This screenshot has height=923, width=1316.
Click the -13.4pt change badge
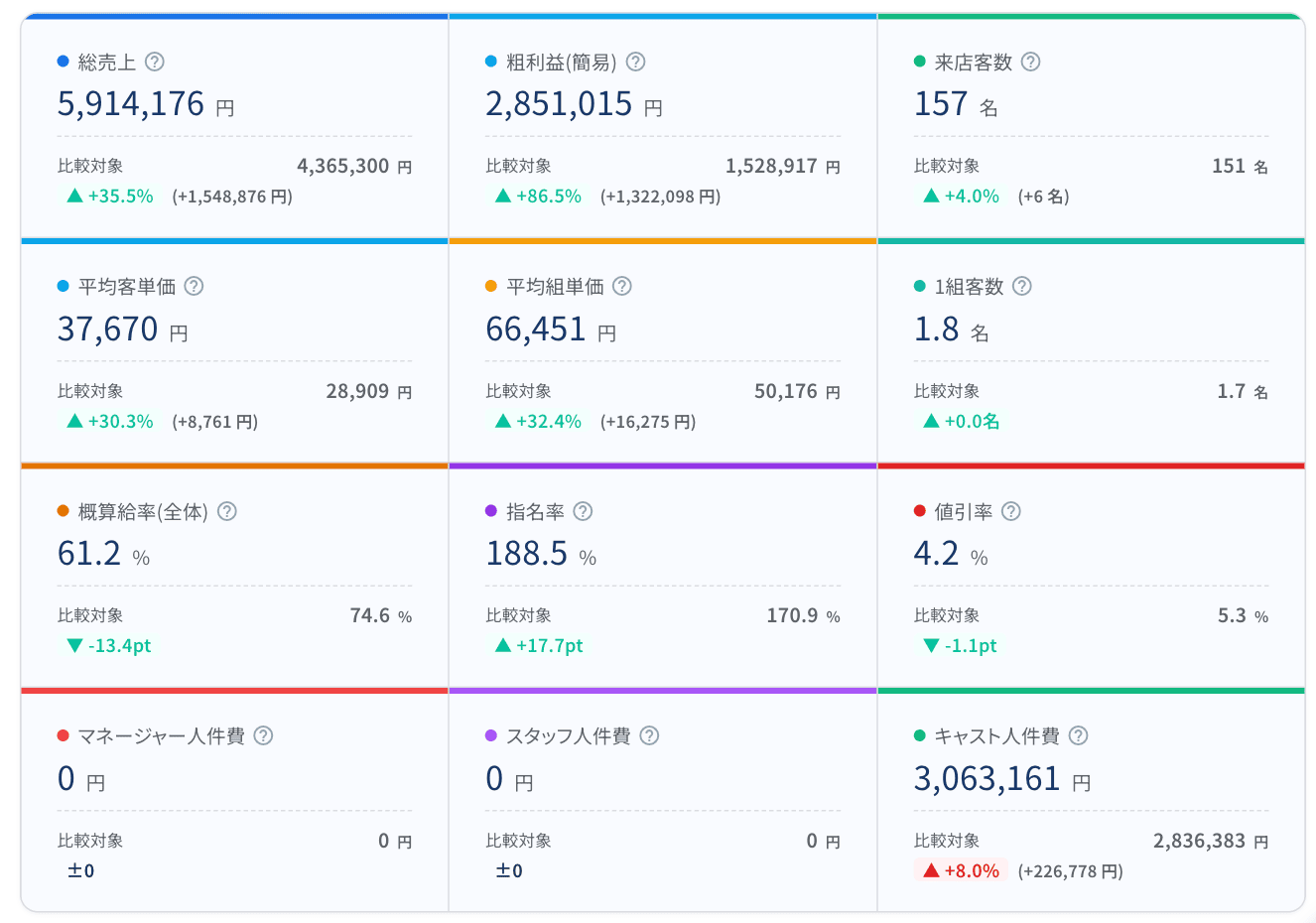click(109, 646)
